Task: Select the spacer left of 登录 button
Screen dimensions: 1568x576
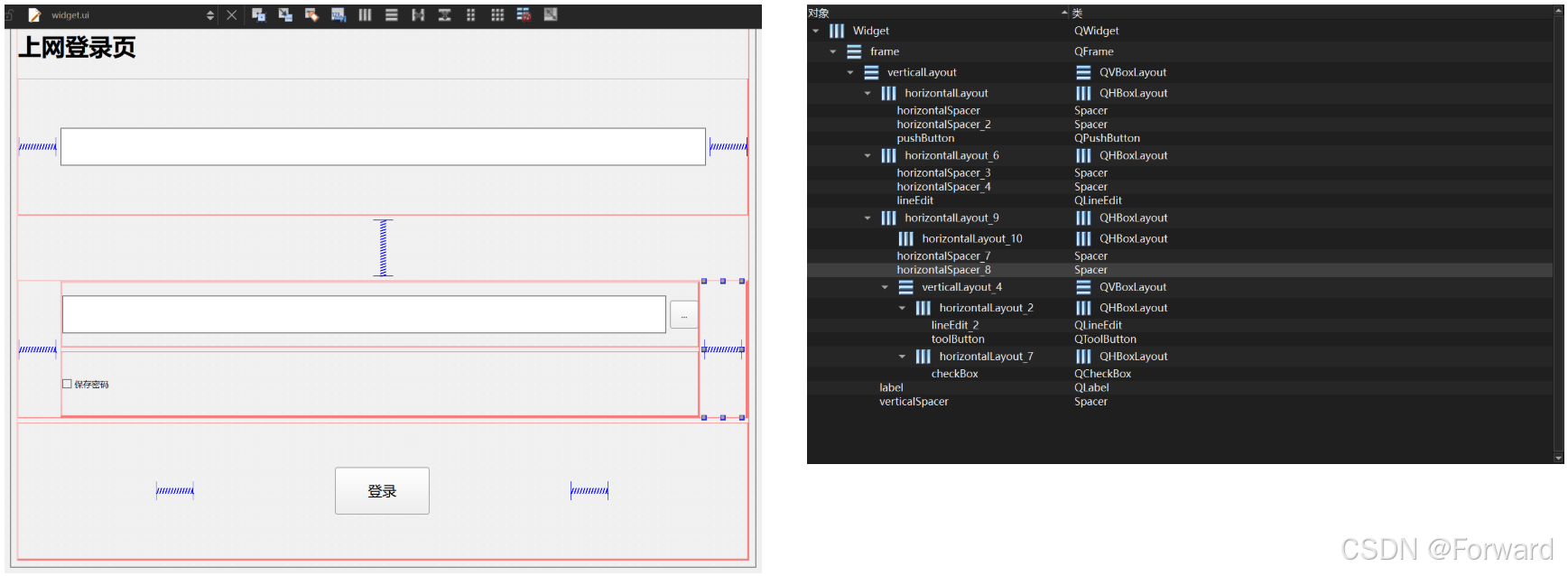Action: click(175, 491)
